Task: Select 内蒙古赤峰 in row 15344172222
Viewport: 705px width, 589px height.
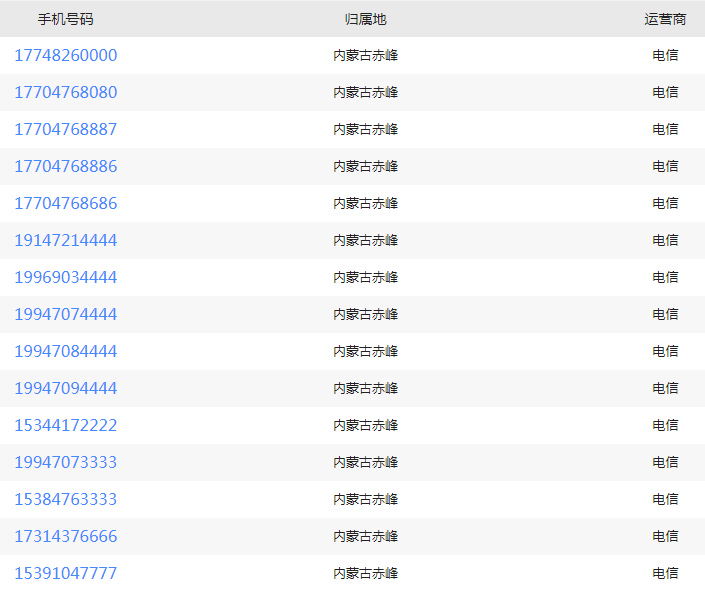Action: point(366,425)
